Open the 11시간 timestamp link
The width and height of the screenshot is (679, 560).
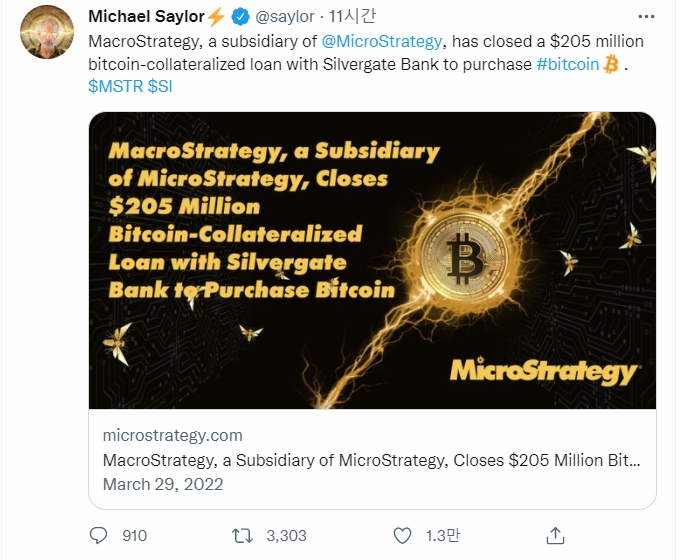352,16
